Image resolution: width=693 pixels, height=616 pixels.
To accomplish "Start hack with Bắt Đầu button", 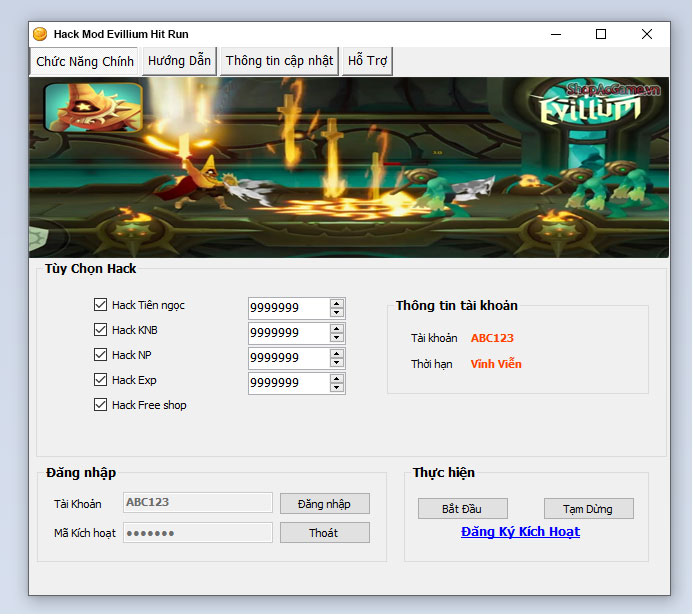I will 463,509.
